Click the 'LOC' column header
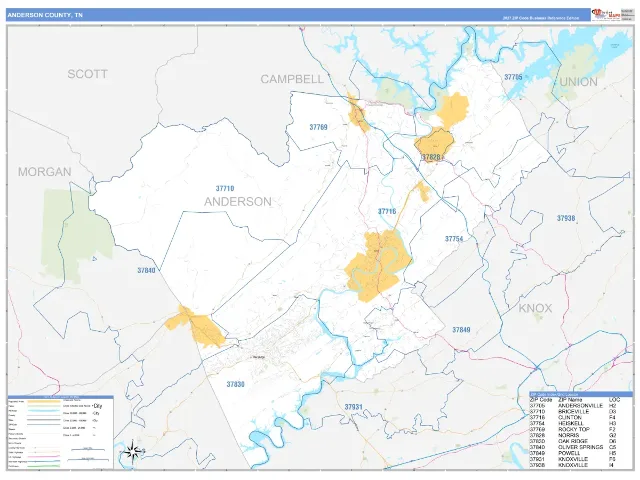 click(614, 400)
